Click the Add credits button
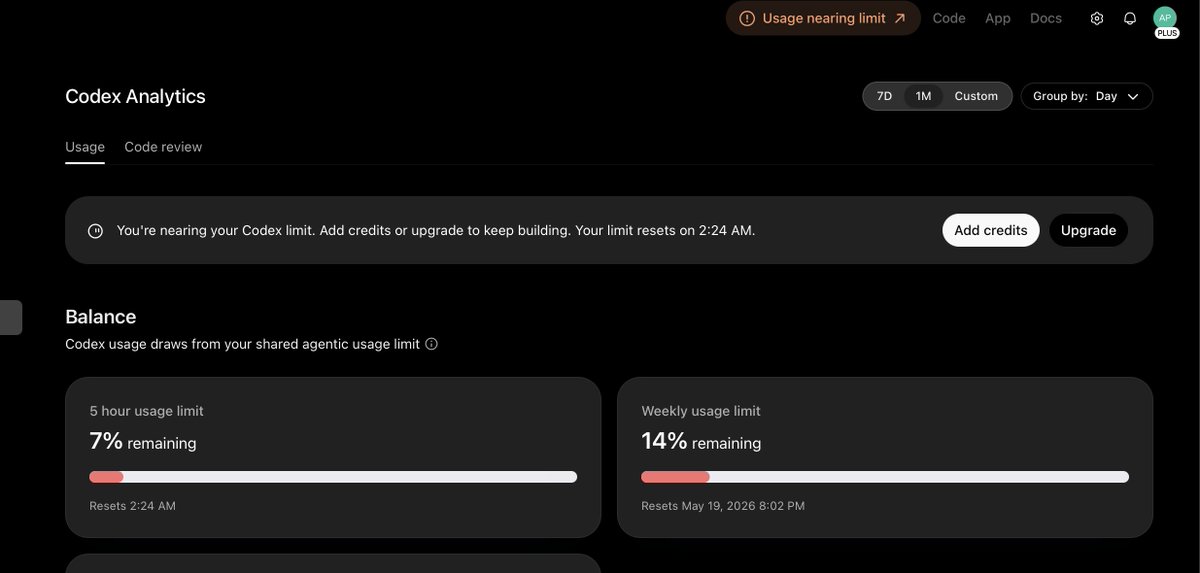The image size is (1200, 573). (x=991, y=230)
